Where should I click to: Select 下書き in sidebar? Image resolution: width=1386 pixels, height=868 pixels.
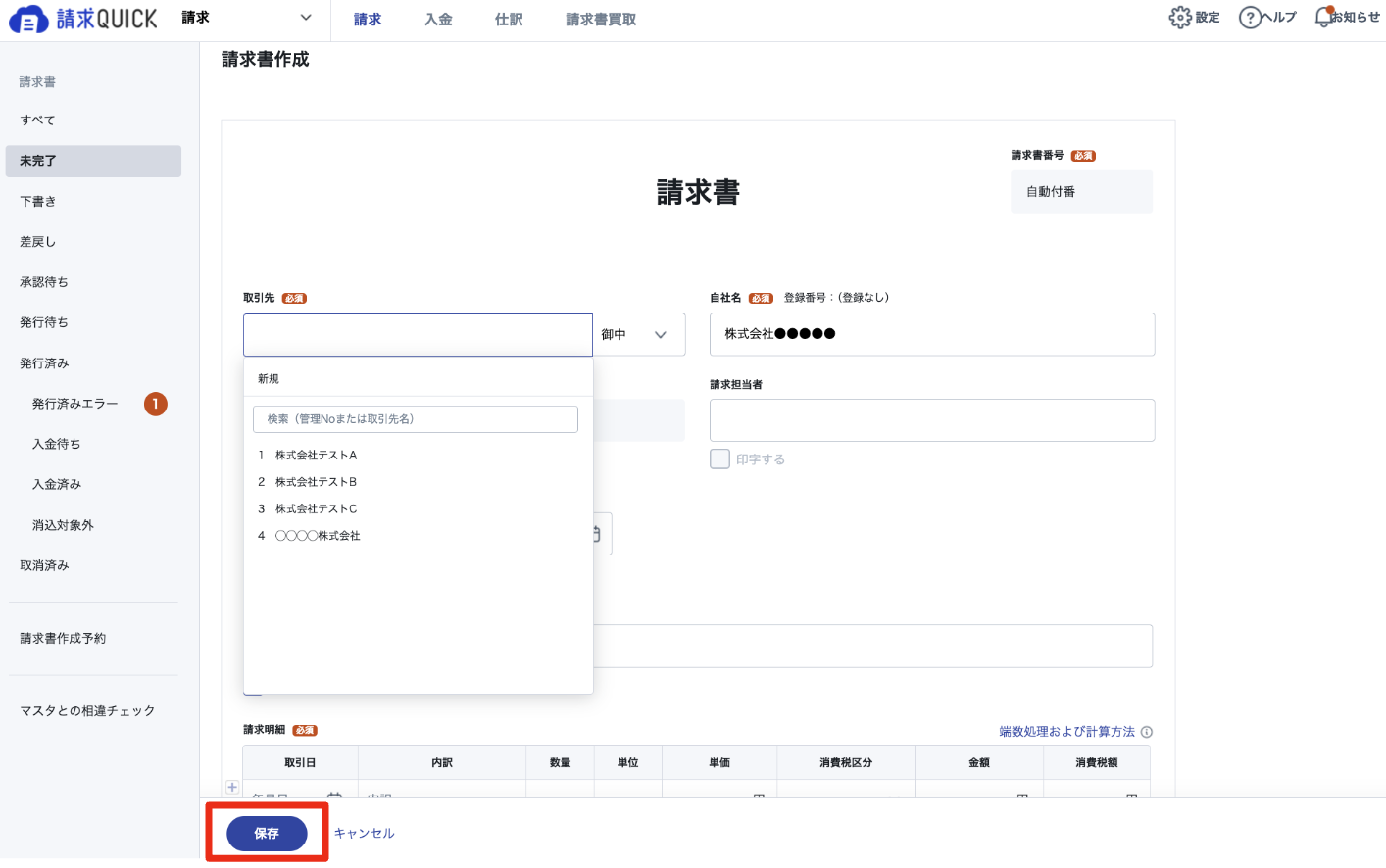click(93, 202)
